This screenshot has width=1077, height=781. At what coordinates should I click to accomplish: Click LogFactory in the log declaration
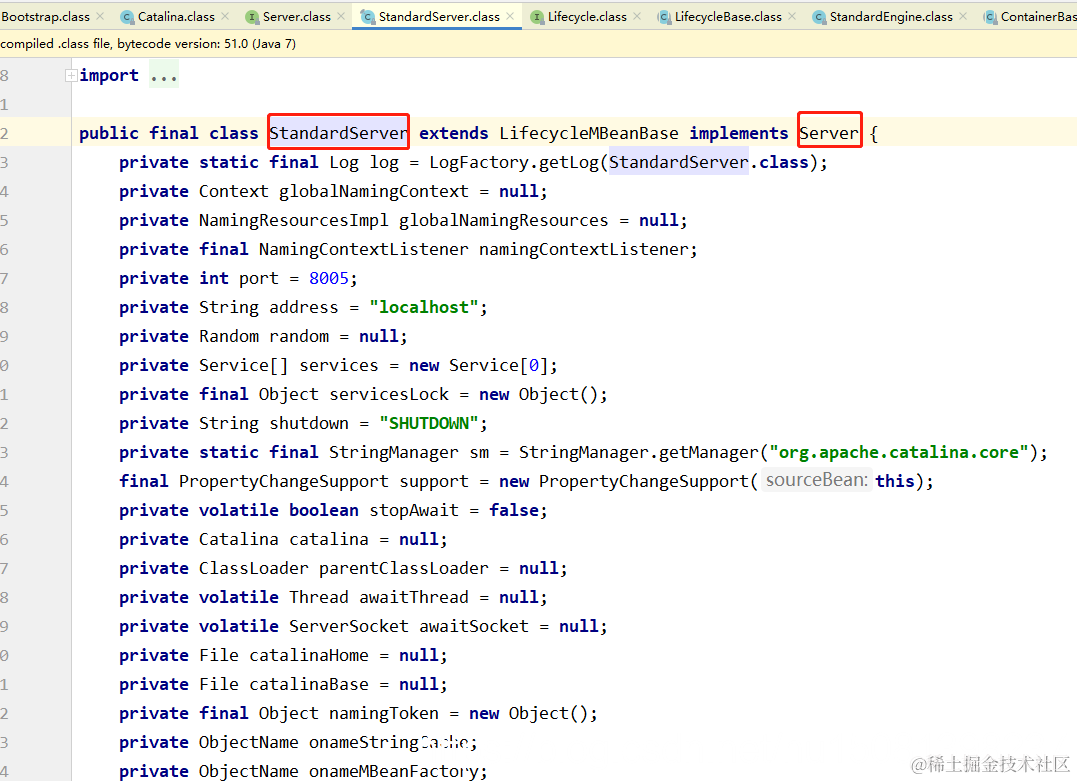tap(479, 162)
